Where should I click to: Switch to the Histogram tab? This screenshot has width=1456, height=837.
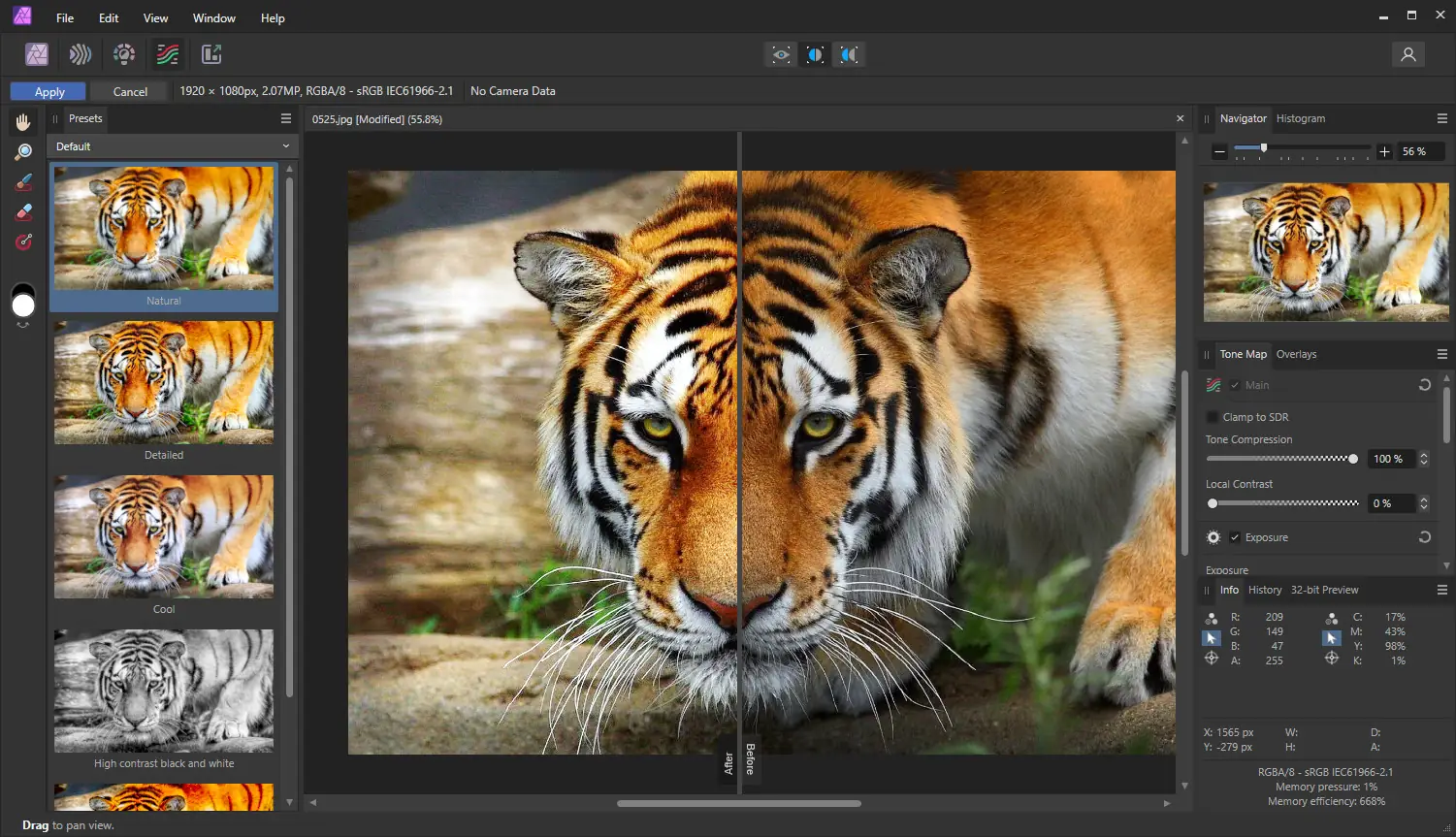[x=1300, y=118]
